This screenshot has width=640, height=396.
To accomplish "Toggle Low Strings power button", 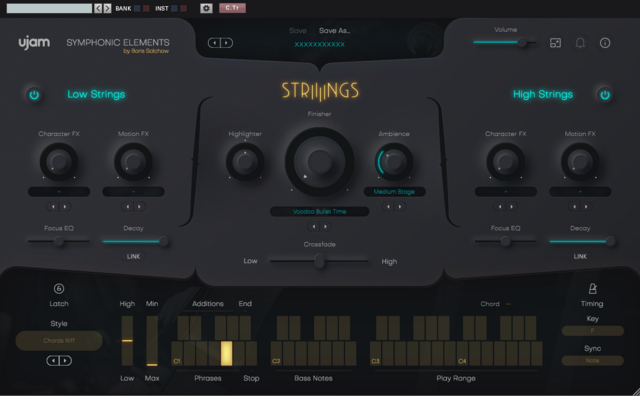I will tap(34, 95).
